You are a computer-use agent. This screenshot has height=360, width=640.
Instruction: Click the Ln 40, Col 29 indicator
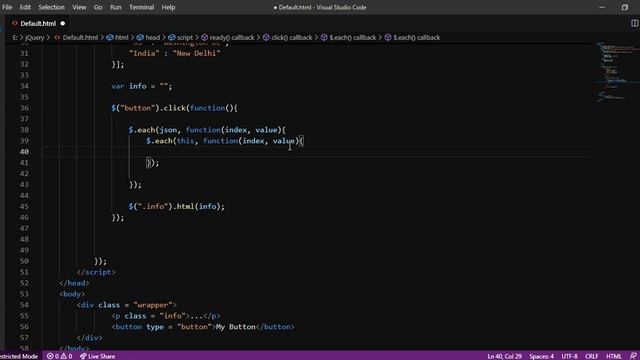tap(504, 356)
